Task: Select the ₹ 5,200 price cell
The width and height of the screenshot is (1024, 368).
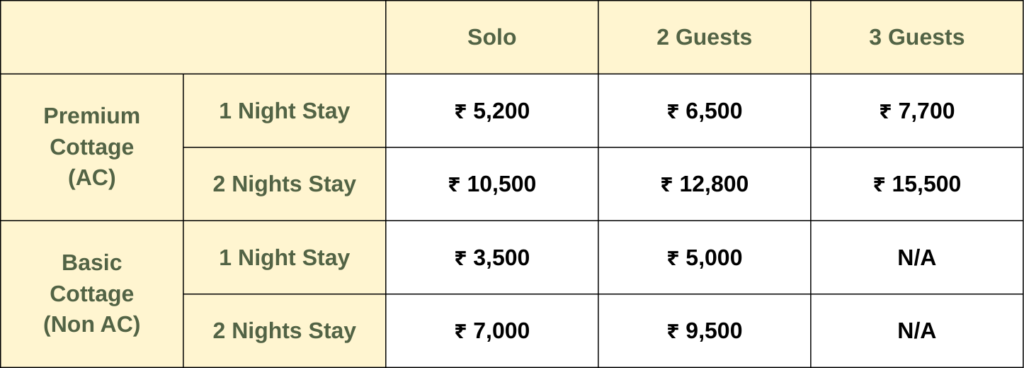Action: point(492,110)
